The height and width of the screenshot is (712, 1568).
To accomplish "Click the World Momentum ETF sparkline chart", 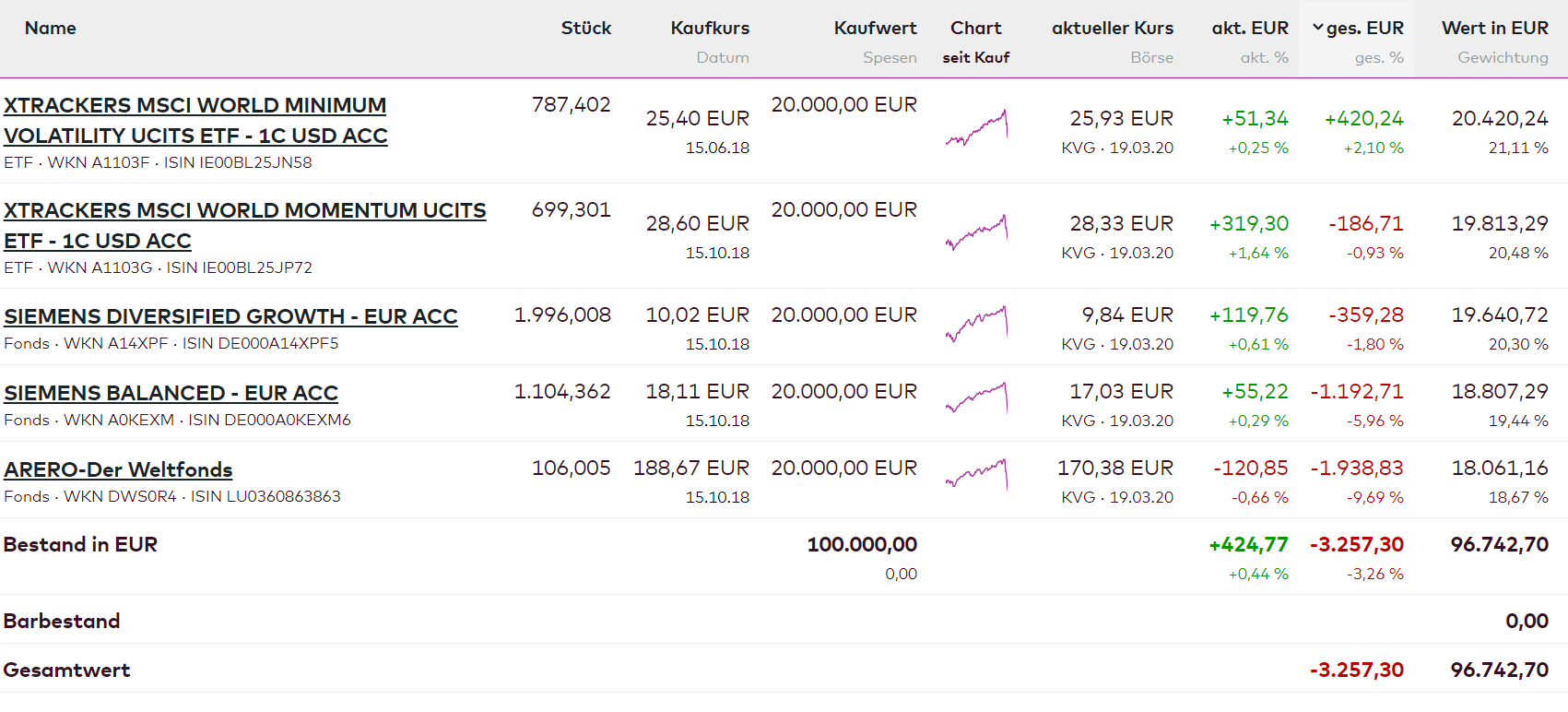I will coord(976,232).
